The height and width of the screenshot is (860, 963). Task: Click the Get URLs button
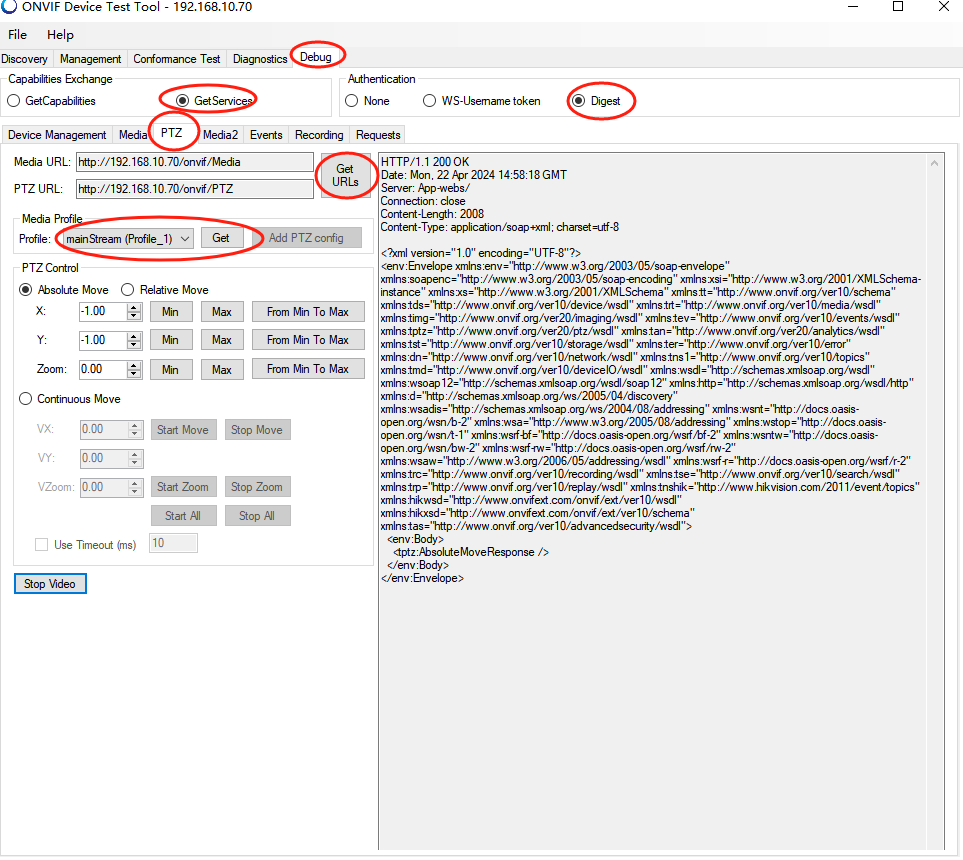pos(345,174)
